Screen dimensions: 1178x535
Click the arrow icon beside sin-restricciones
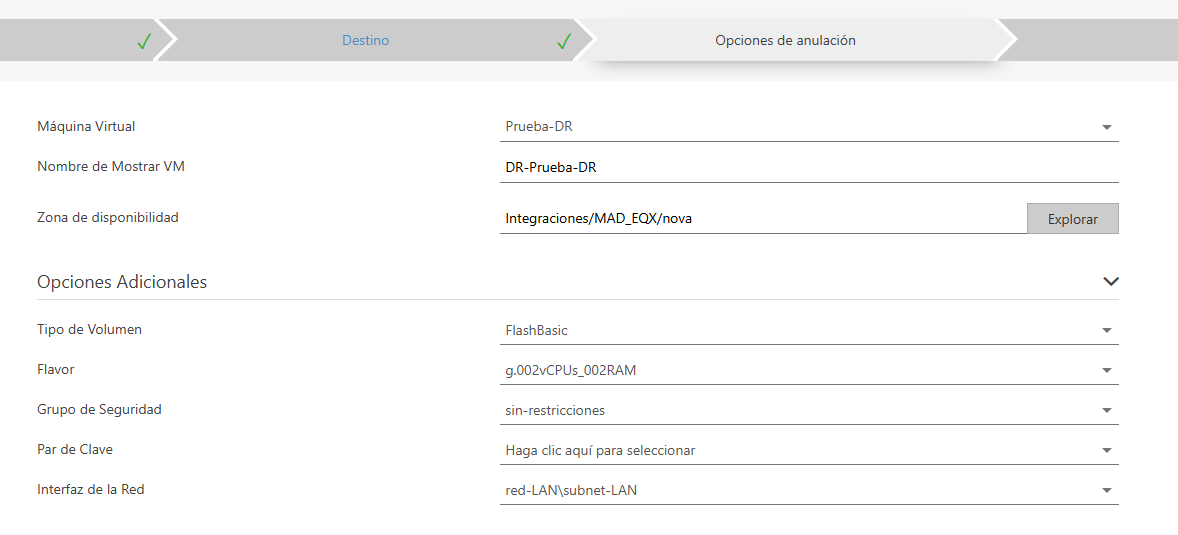tap(1107, 411)
